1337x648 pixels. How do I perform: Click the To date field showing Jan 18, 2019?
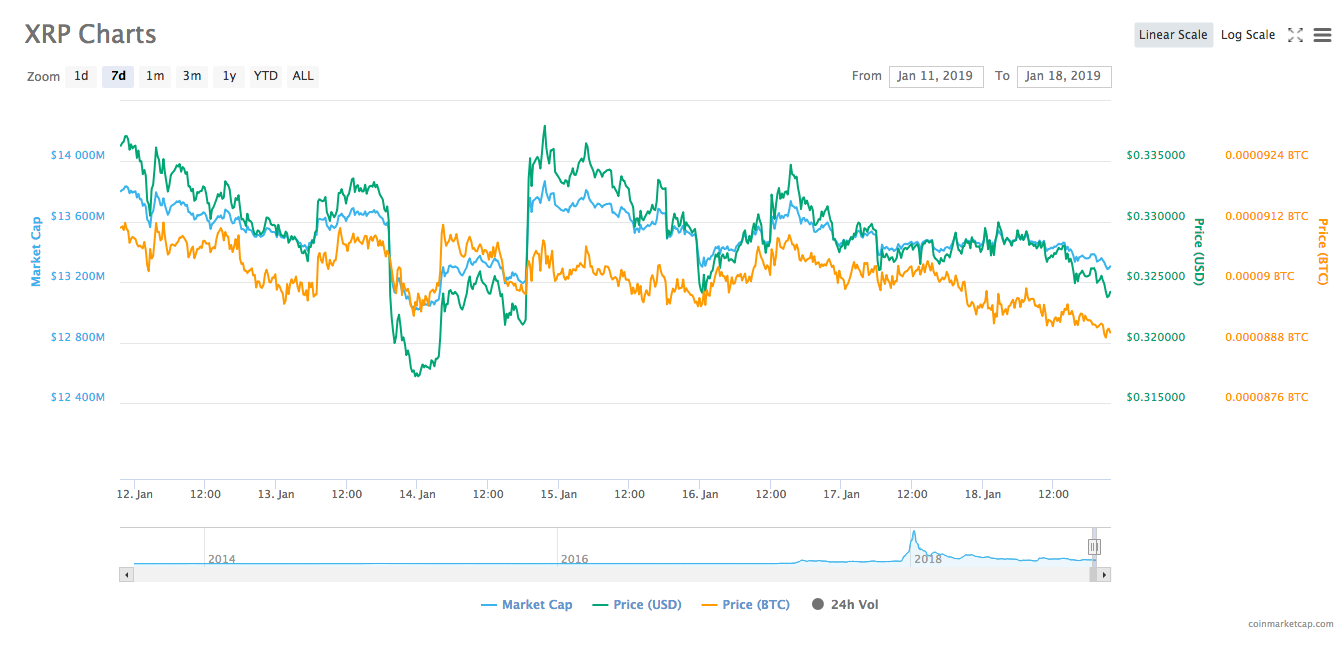click(x=1064, y=76)
